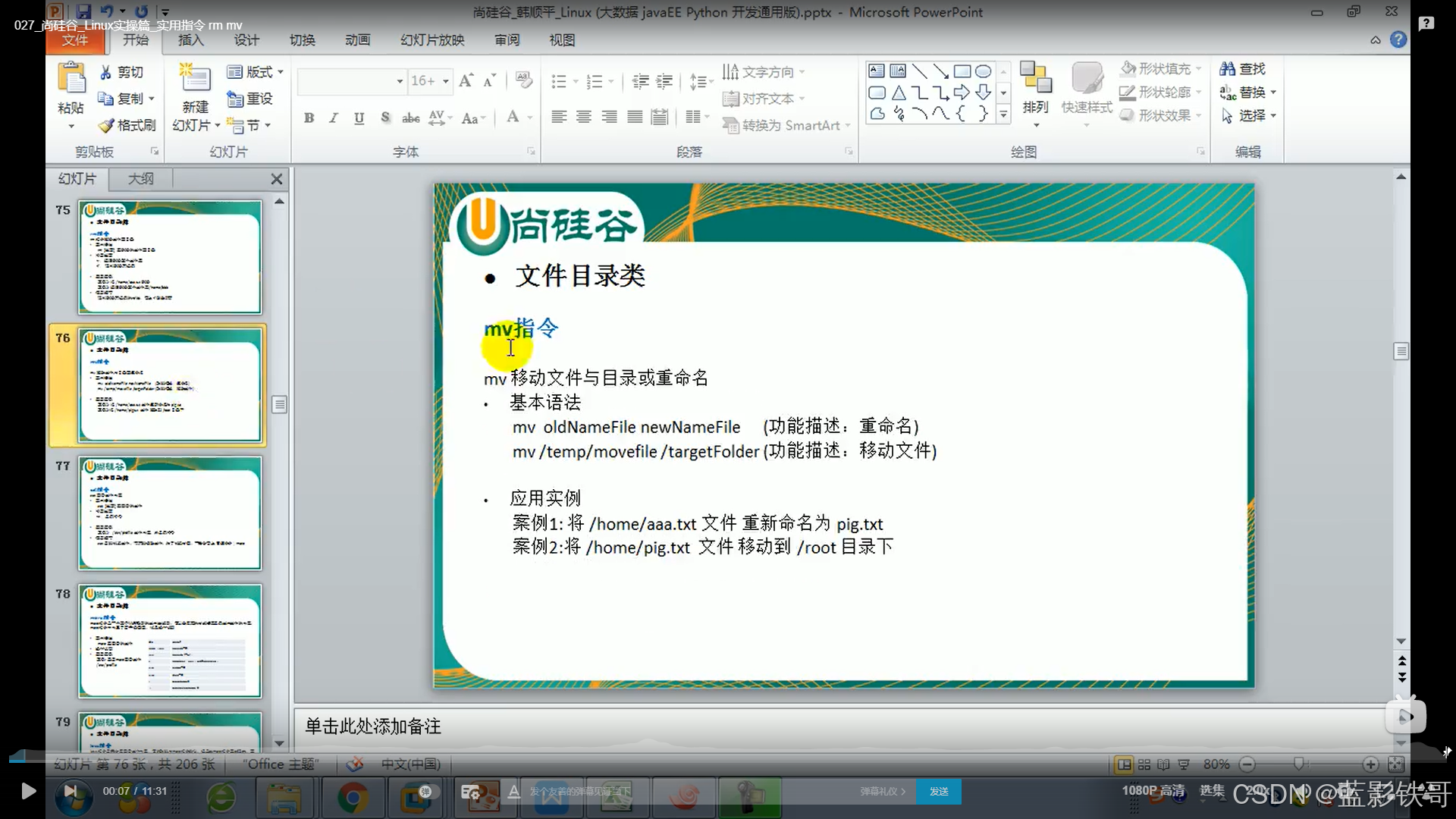Adjust the zoom slider in status bar
The image size is (1456, 819).
1299,764
